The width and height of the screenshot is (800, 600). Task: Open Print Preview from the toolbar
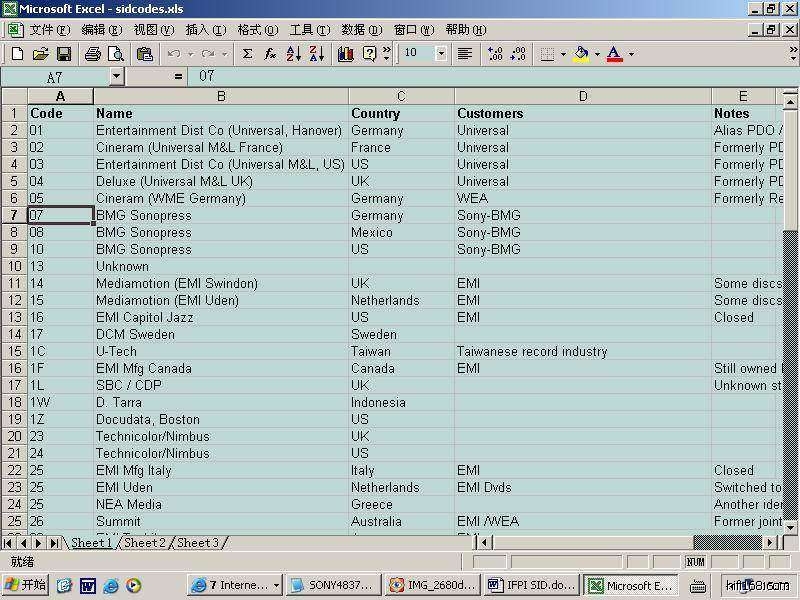pyautogui.click(x=116, y=54)
